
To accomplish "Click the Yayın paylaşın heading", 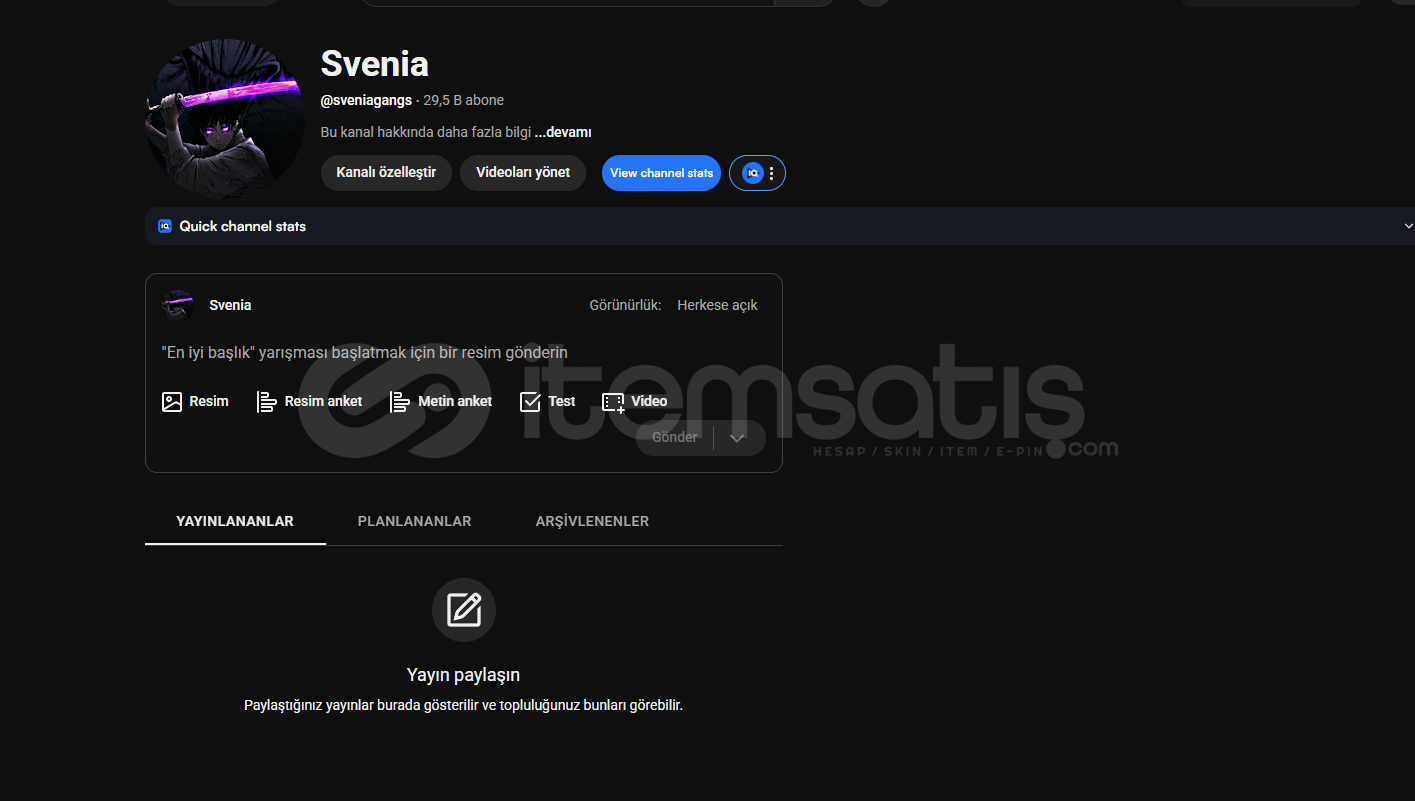I will (x=463, y=675).
